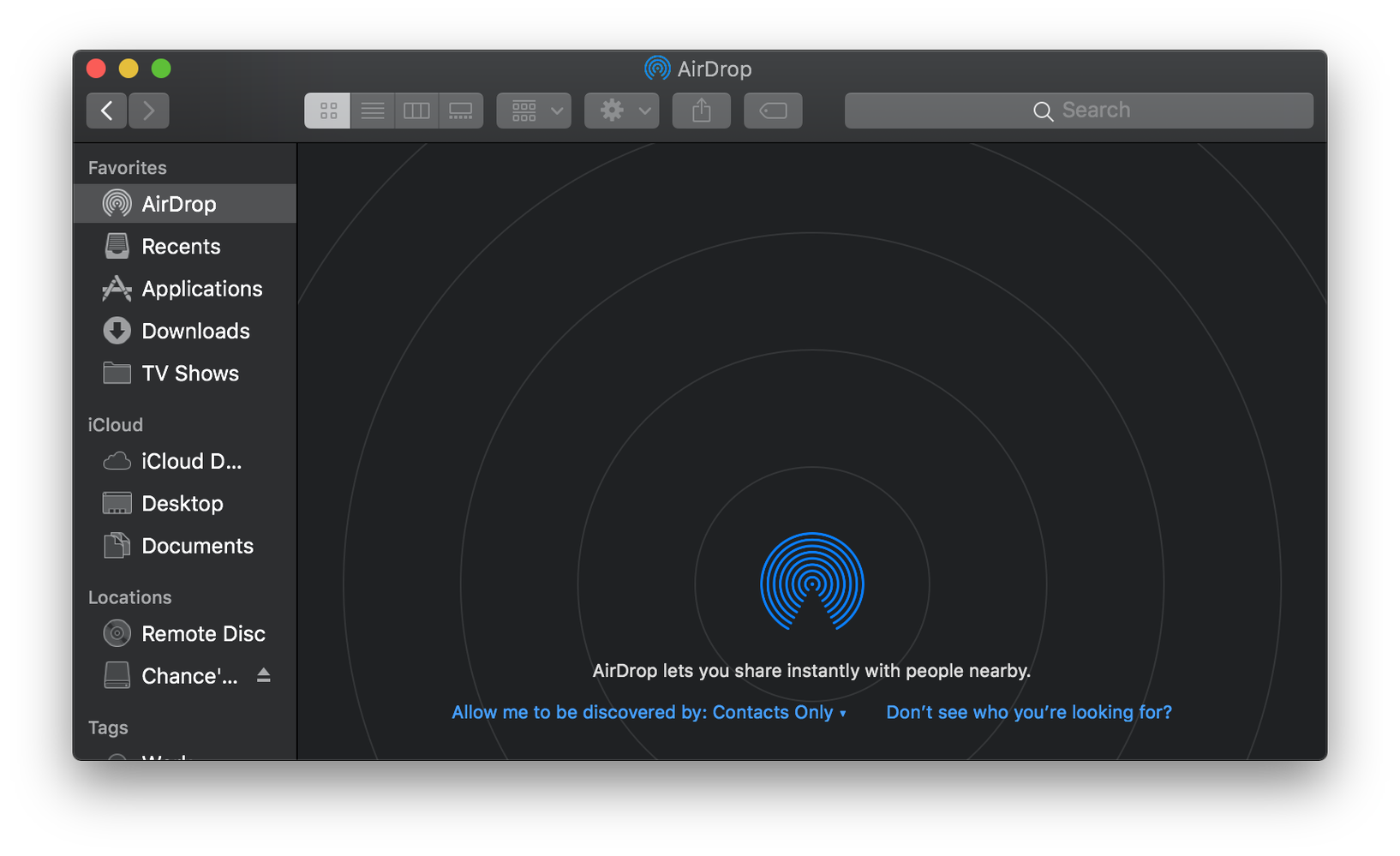The height and width of the screenshot is (856, 1400).
Task: Open the Action gear dropdown
Action: click(x=620, y=110)
